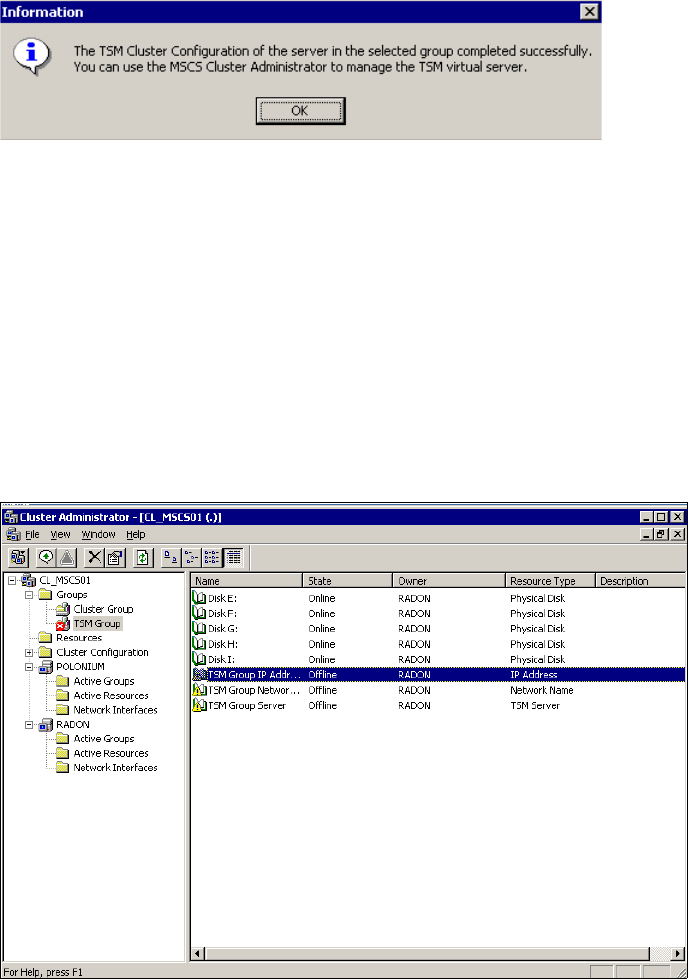
Task: Collapse the Groups folder in tree
Action: [x=29, y=595]
